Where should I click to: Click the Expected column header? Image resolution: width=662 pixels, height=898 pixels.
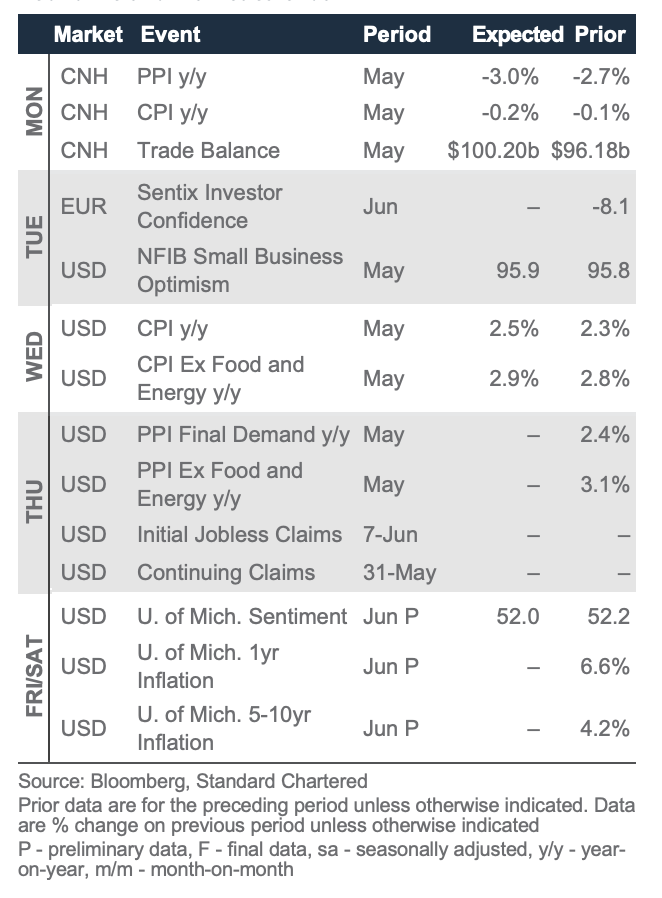tap(518, 34)
